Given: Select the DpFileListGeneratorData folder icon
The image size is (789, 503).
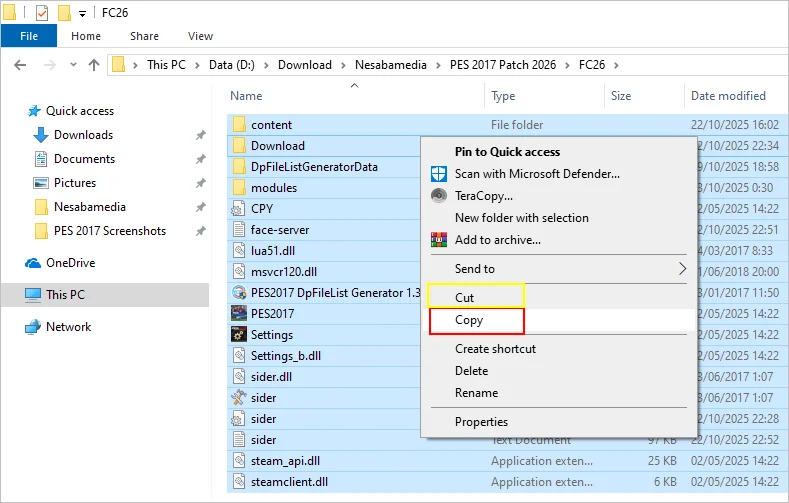Looking at the screenshot, I should (239, 166).
